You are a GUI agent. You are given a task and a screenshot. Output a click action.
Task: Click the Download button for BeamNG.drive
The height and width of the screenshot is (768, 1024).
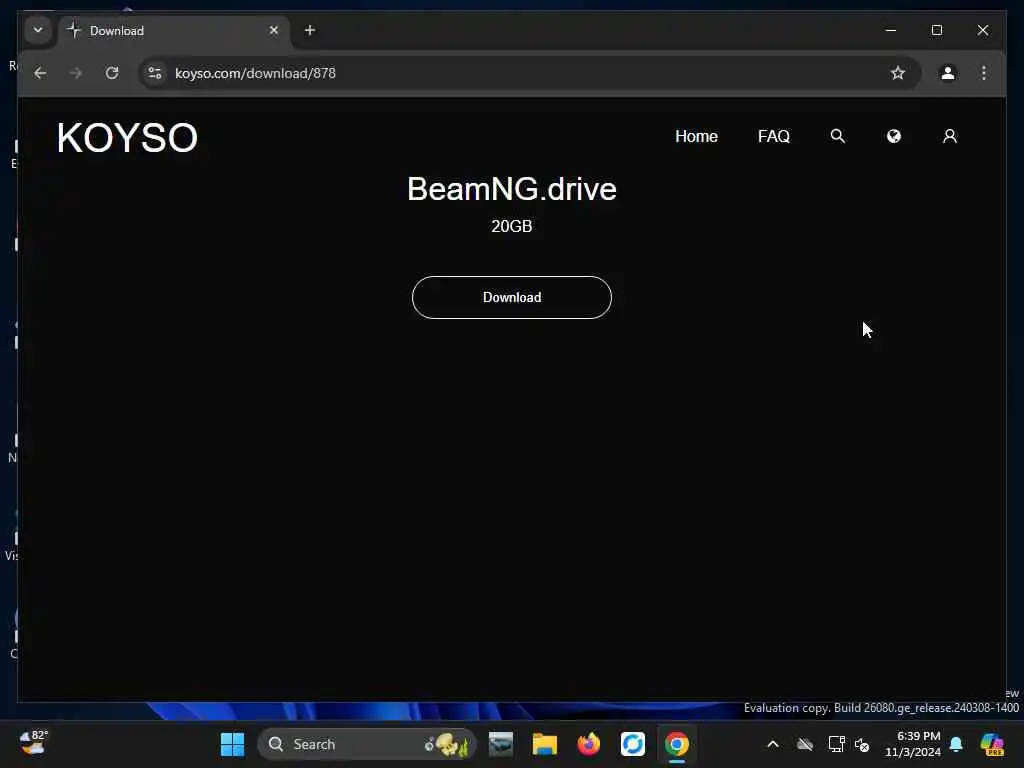pos(511,297)
